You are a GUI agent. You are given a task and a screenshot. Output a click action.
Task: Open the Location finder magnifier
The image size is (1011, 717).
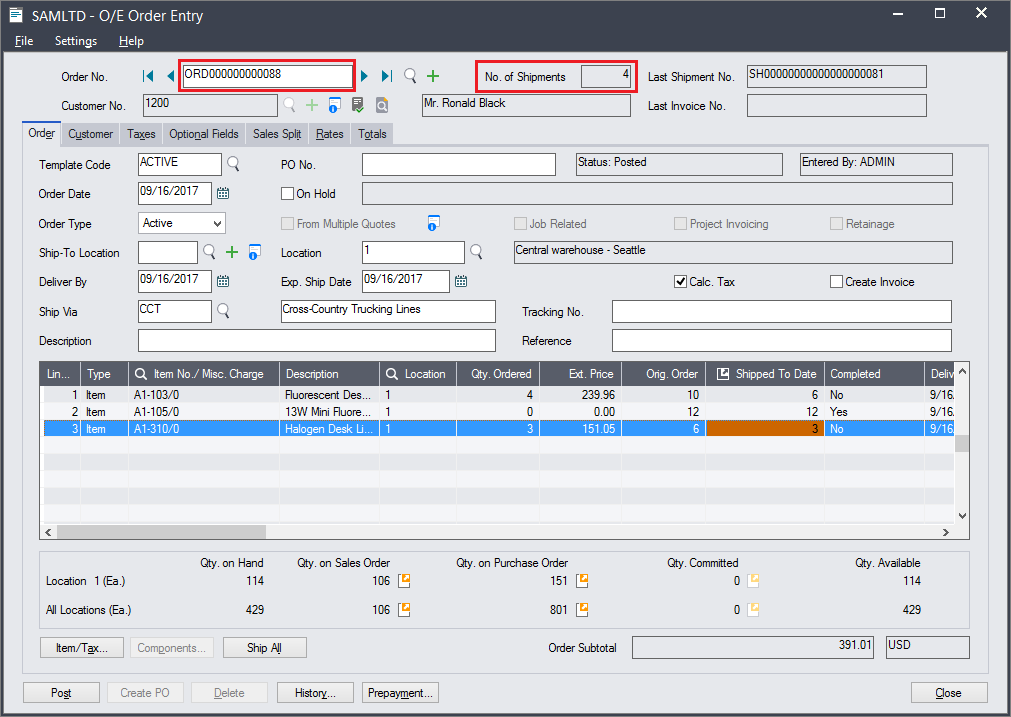pyautogui.click(x=476, y=251)
